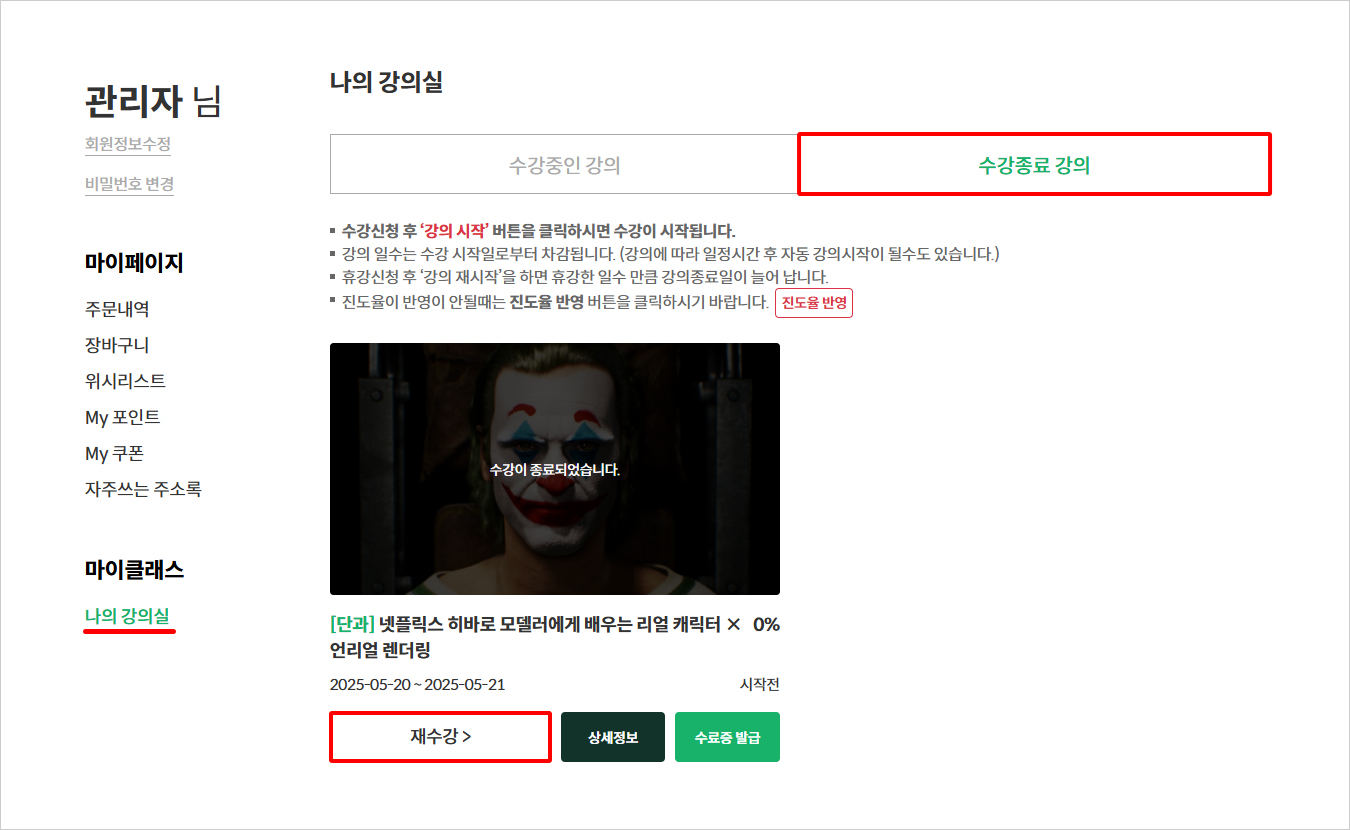The height and width of the screenshot is (830, 1350).
Task: Open the 넷플릭스 히바로 모델러 course title
Action: (535, 637)
